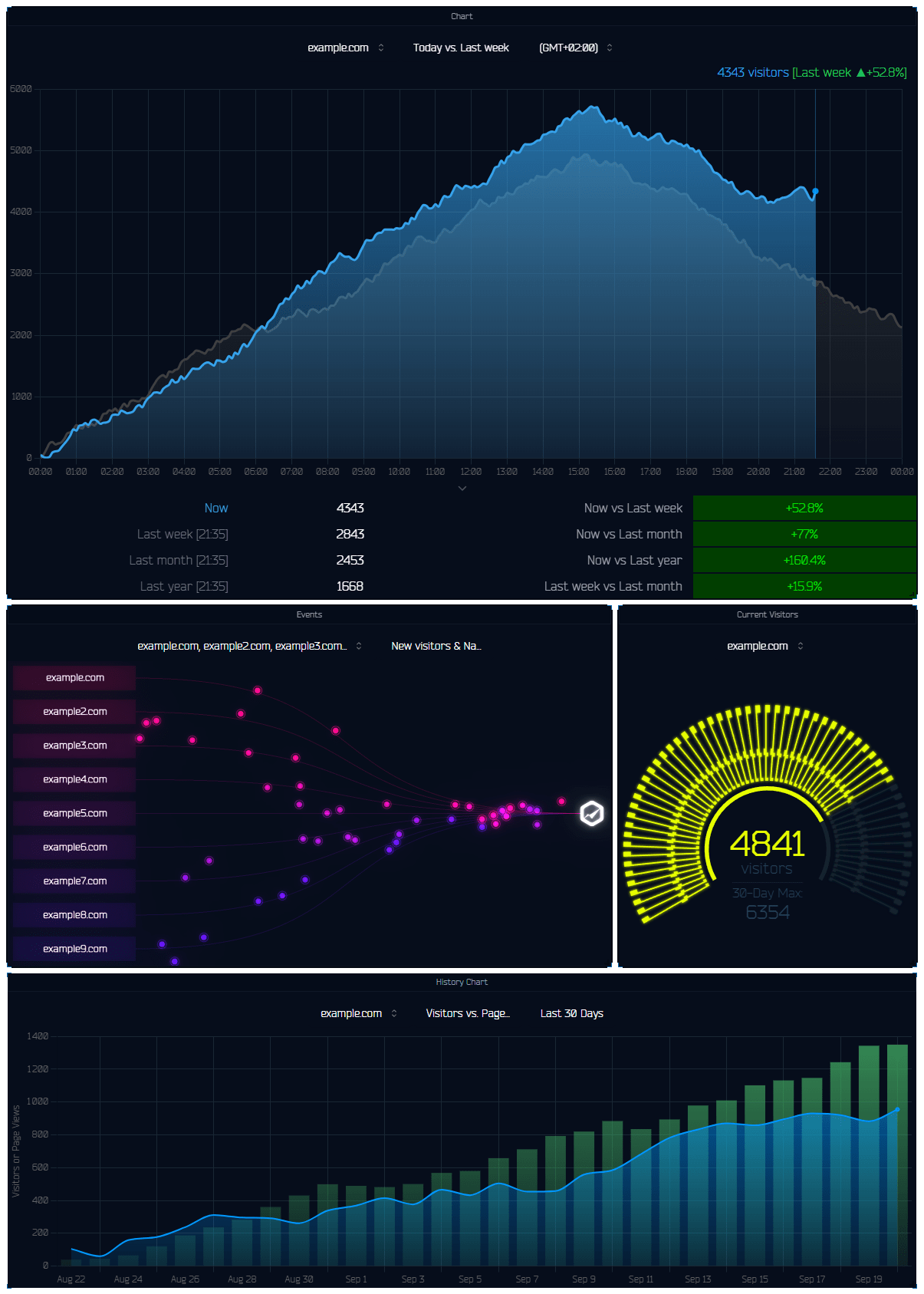Collapse the stats table with the chevron below chart
924x1294 pixels.
click(462, 488)
